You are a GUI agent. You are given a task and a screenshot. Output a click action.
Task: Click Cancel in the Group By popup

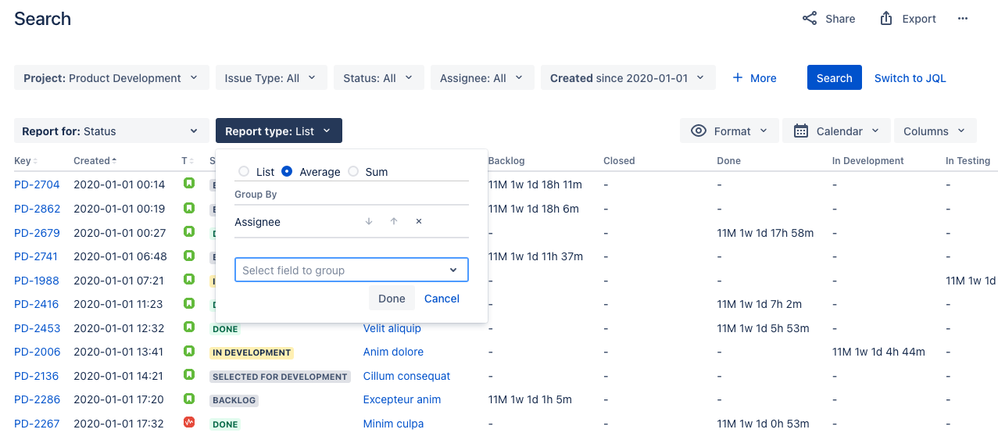(x=442, y=298)
